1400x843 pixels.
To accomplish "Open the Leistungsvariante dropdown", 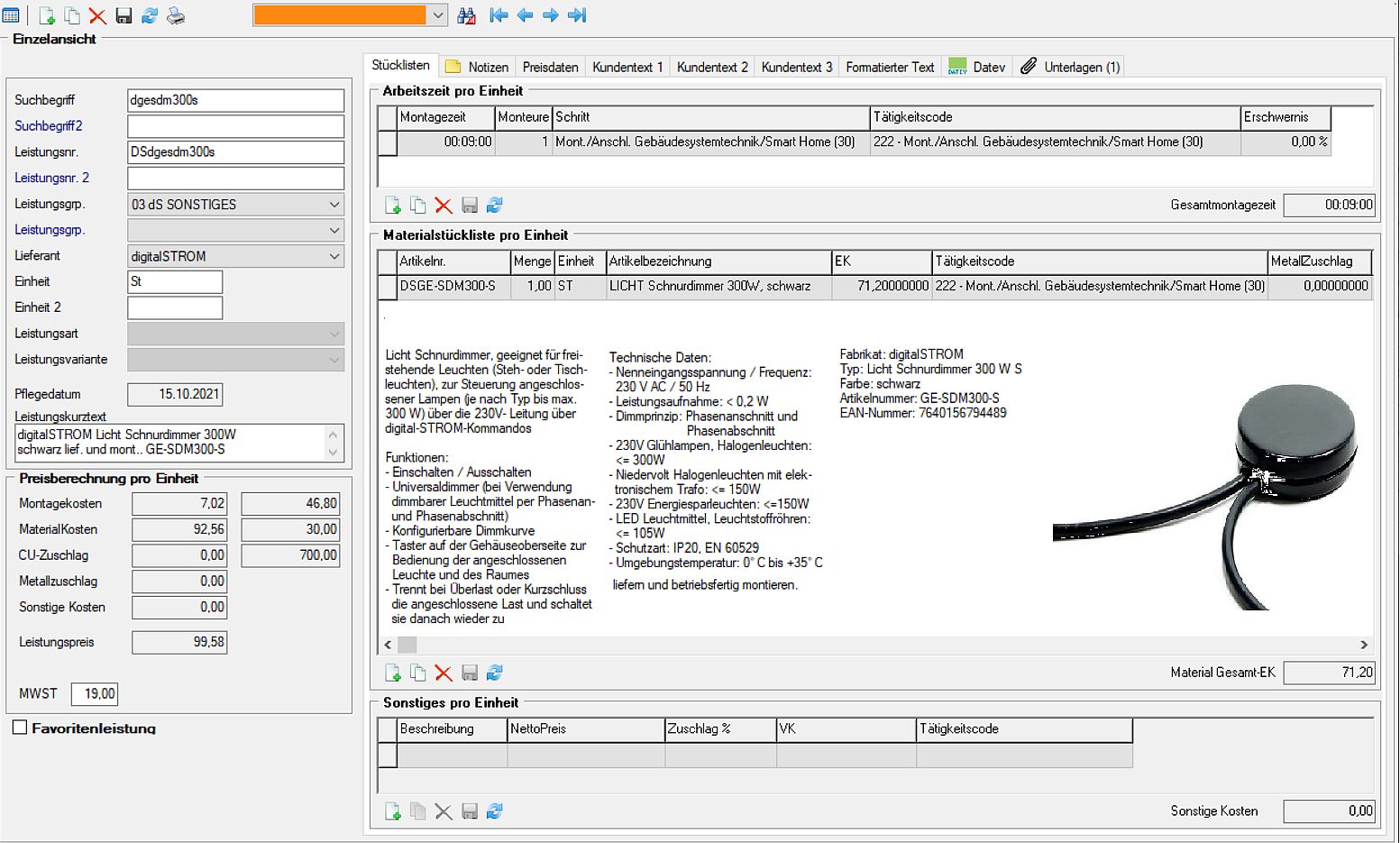I will [334, 360].
